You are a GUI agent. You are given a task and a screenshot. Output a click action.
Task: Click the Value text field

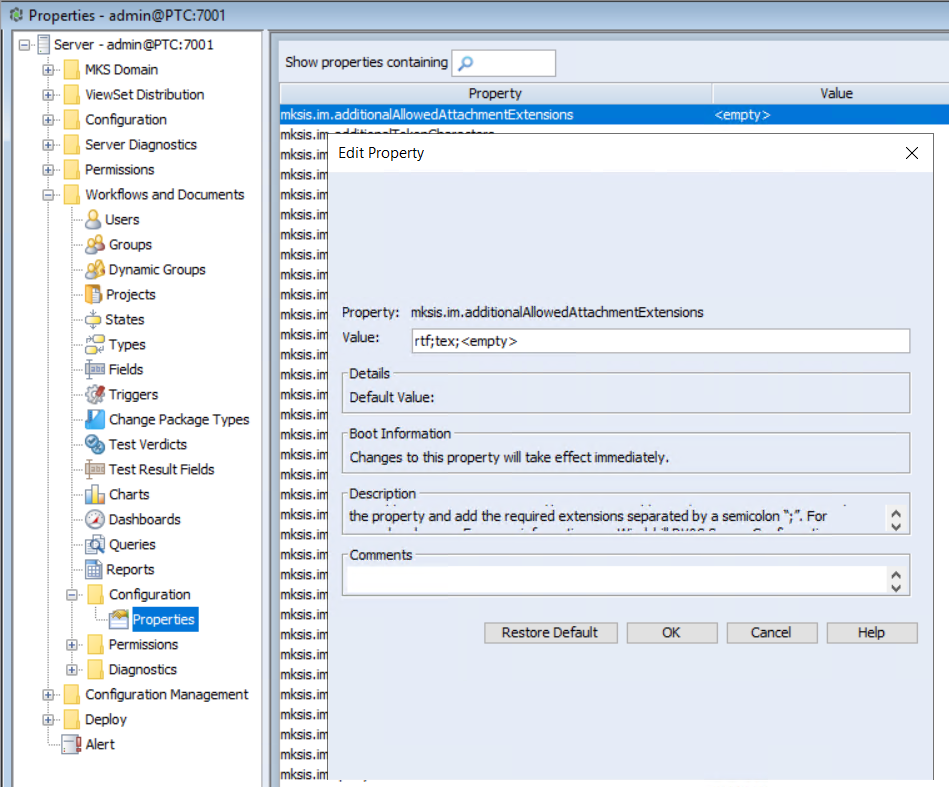(660, 341)
